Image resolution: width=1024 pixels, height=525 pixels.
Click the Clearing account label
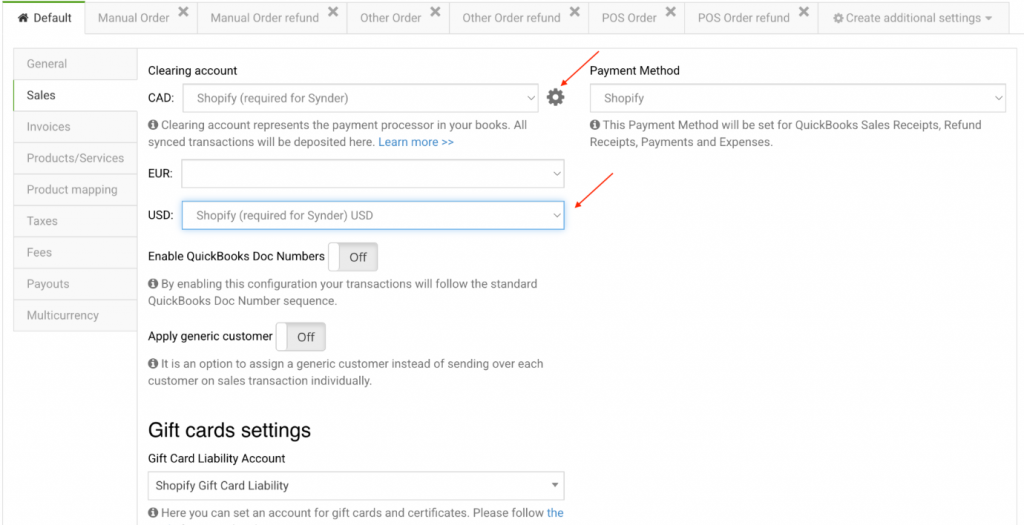[x=193, y=70]
